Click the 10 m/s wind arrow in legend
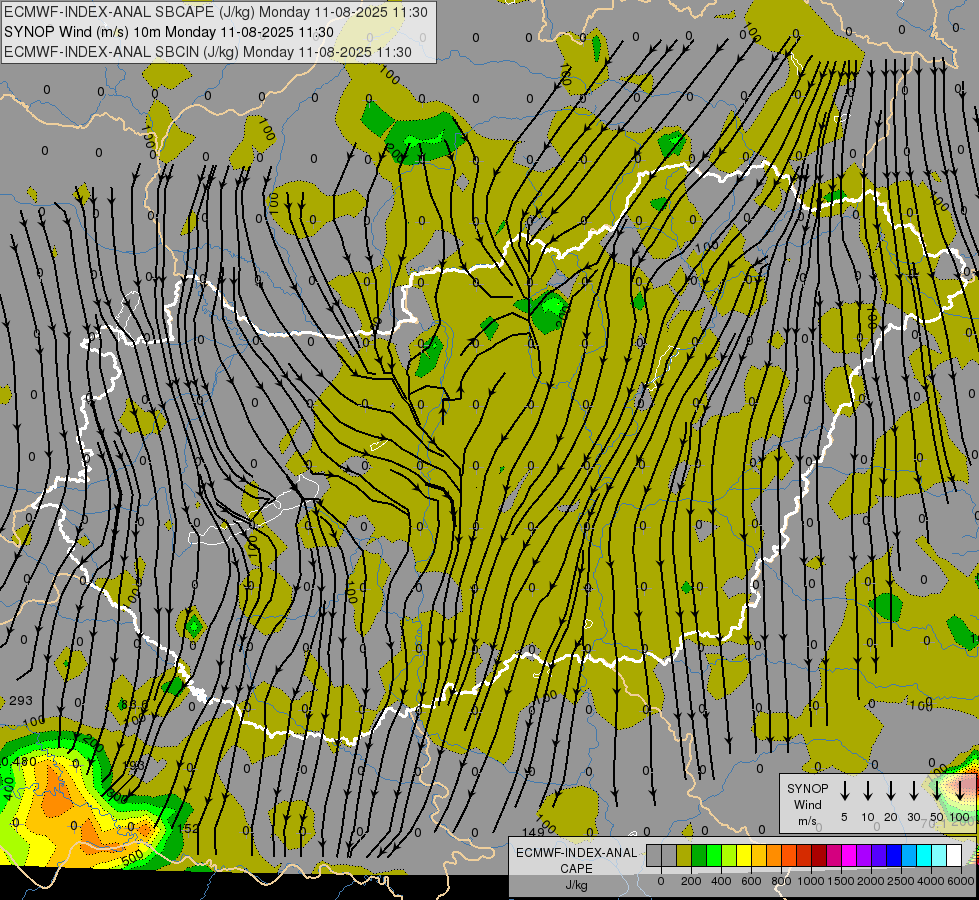Screen dimensions: 979x900 coord(868,791)
